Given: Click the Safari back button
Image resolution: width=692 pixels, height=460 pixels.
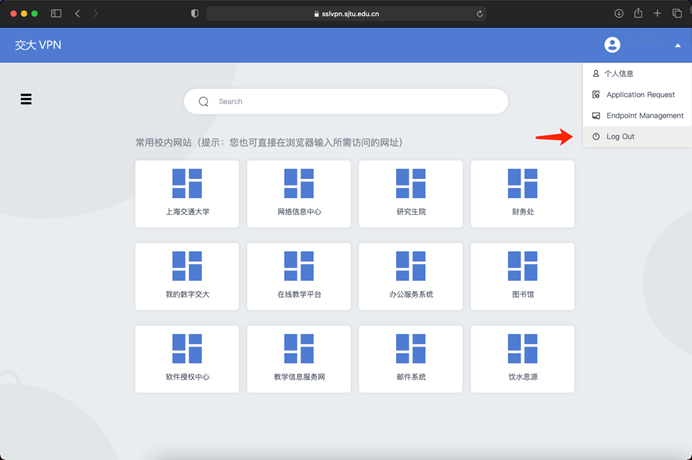Looking at the screenshot, I should (78, 14).
